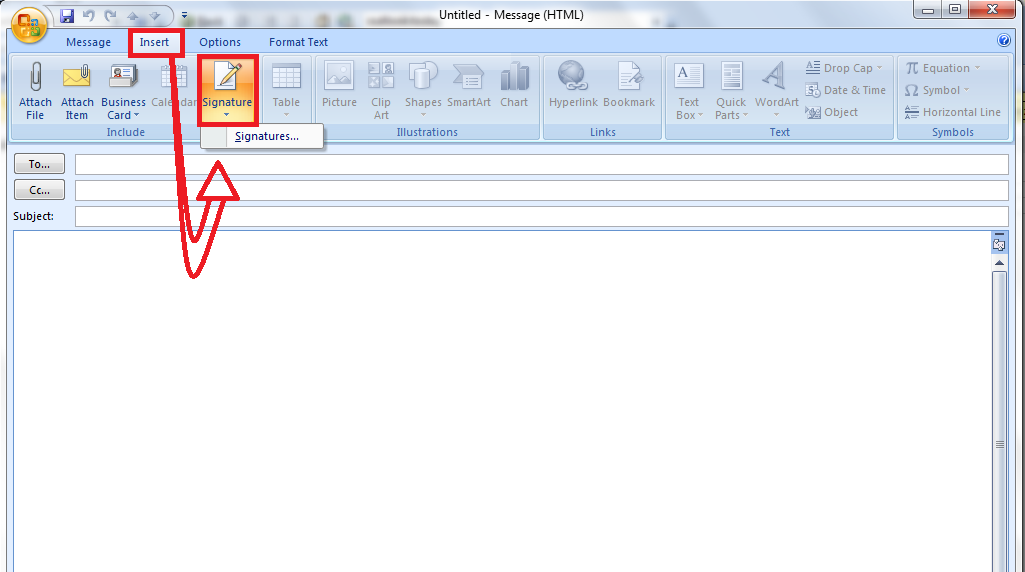Screen dimensions: 1025x572
Task: Click the Signature button
Action: pos(227,90)
